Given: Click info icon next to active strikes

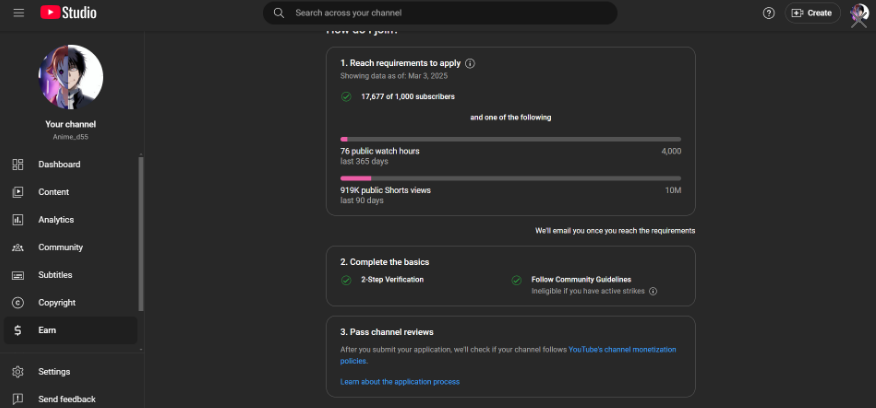Looking at the screenshot, I should pyautogui.click(x=653, y=292).
